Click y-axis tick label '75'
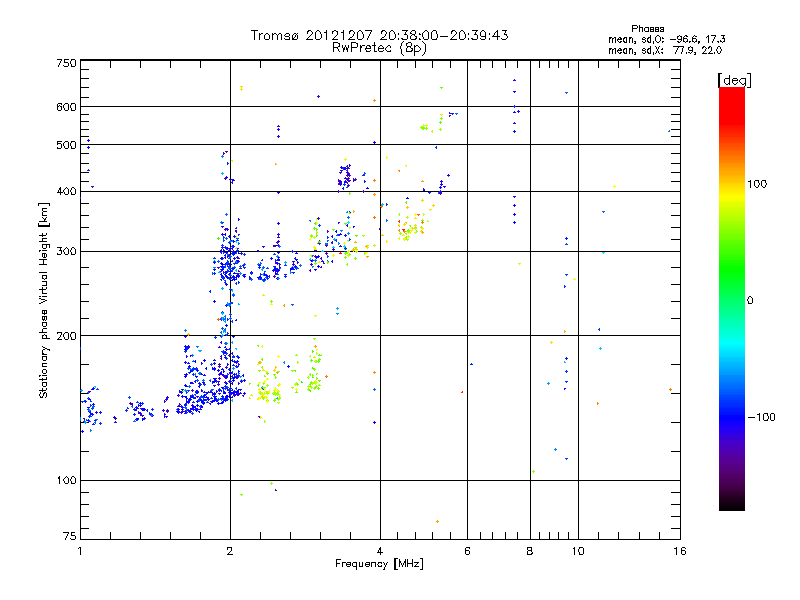Image resolution: width=800 pixels, height=600 pixels. [x=70, y=536]
